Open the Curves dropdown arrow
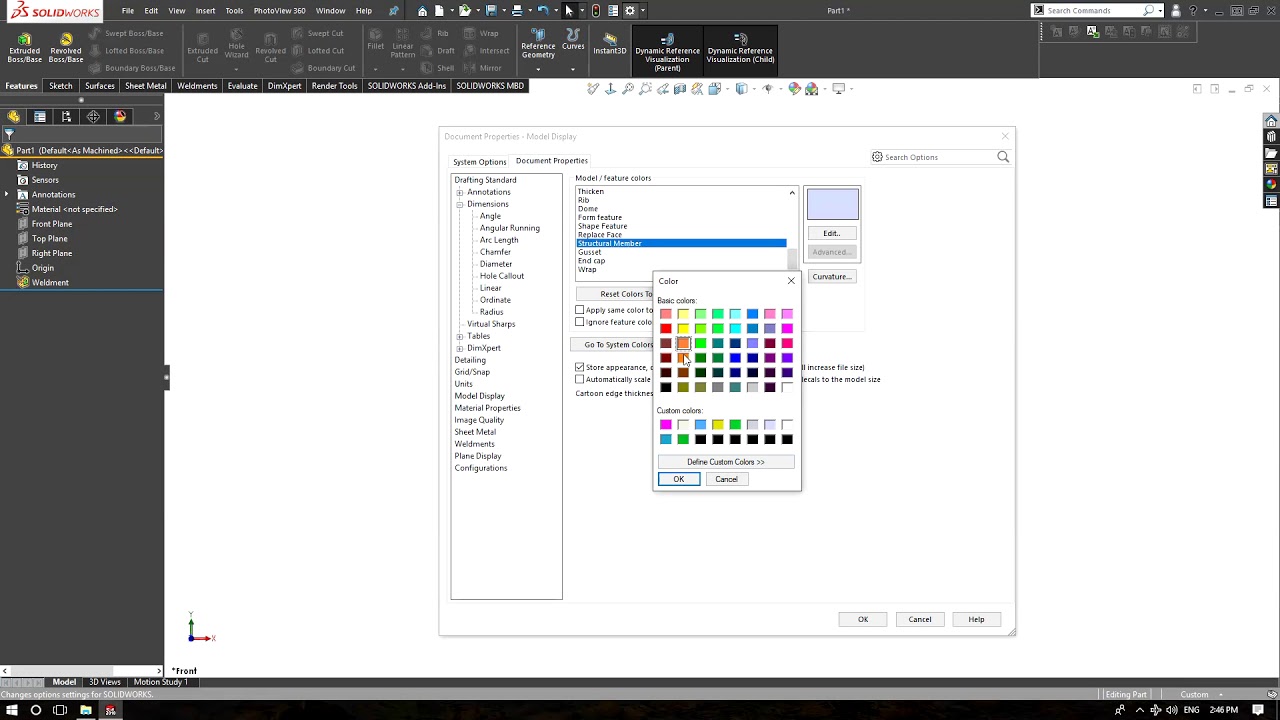This screenshot has height=720, width=1280. coord(573,69)
